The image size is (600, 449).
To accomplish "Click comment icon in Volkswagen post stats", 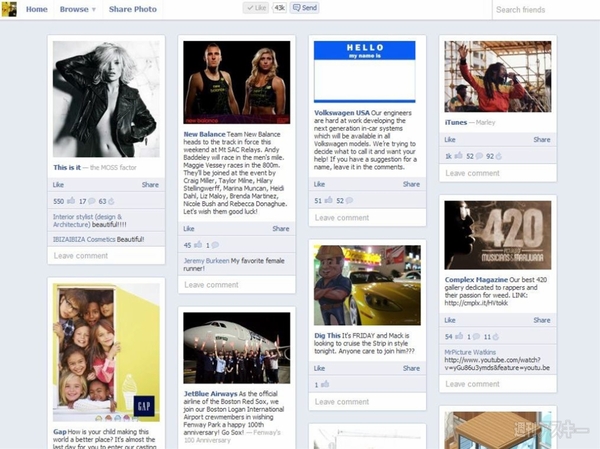I will click(349, 200).
